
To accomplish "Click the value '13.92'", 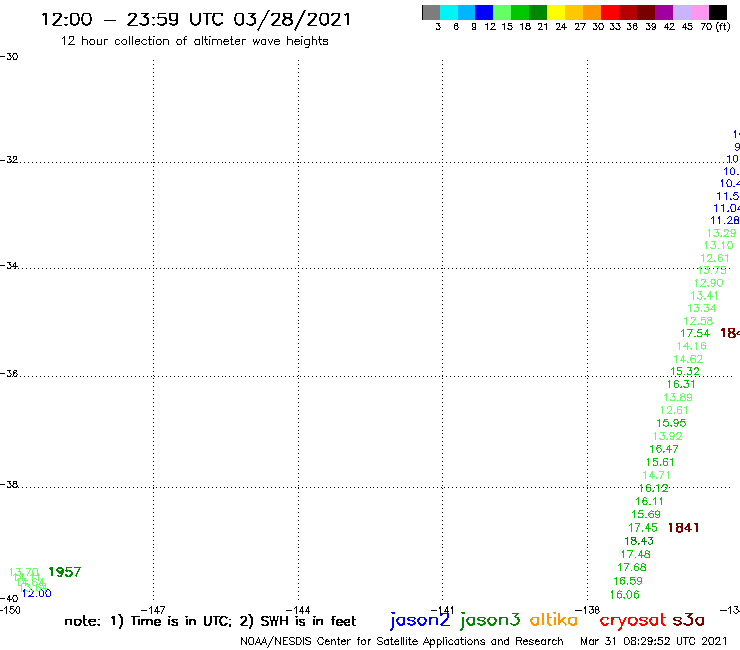I will point(668,436).
